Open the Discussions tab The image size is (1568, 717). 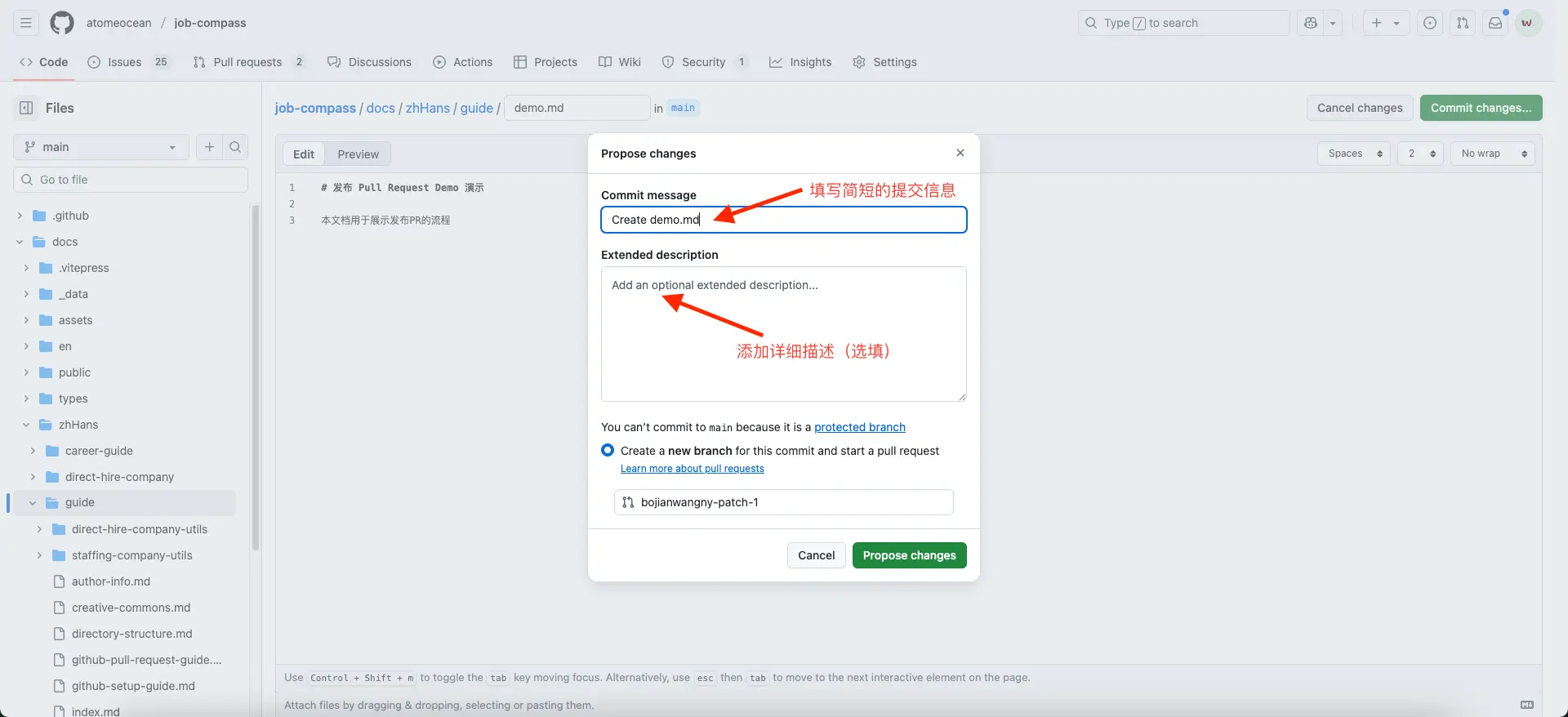point(369,62)
